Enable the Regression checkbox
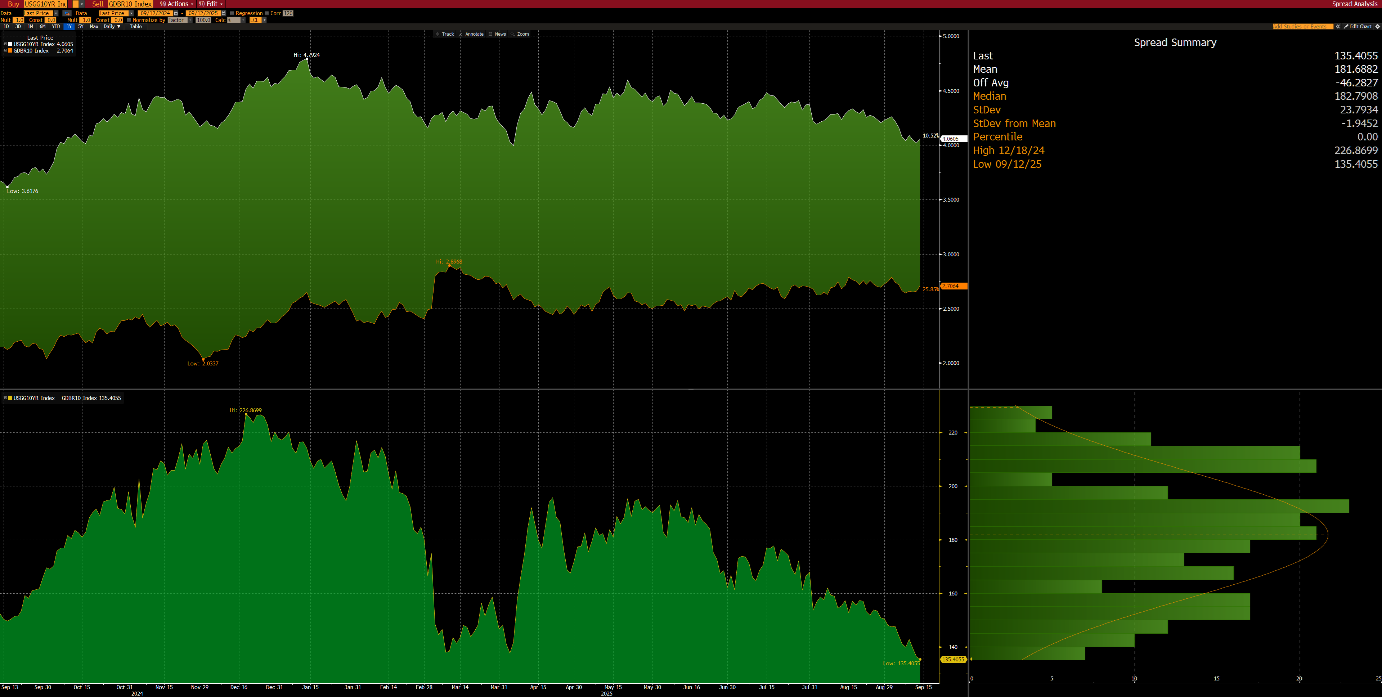 click(x=232, y=13)
